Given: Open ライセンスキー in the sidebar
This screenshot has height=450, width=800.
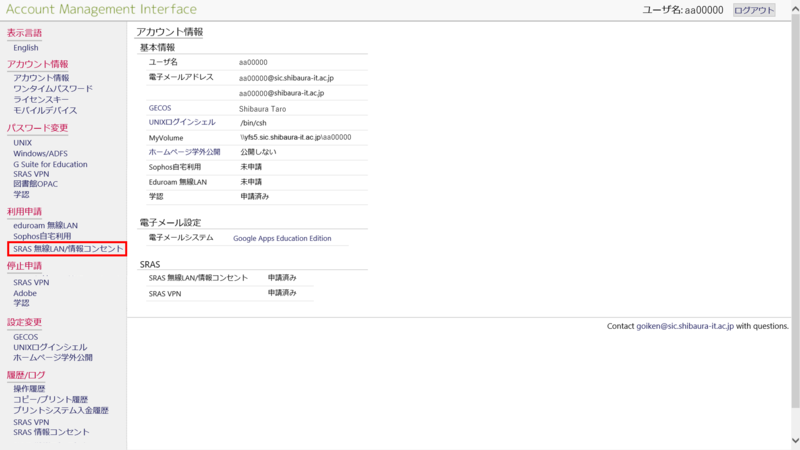Looking at the screenshot, I should click(41, 100).
